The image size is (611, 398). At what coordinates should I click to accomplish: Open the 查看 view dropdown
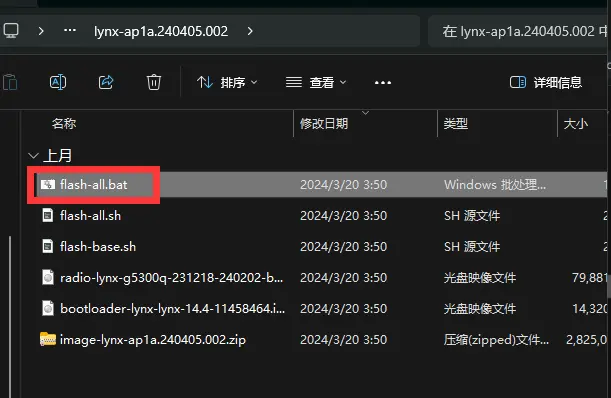click(x=316, y=82)
